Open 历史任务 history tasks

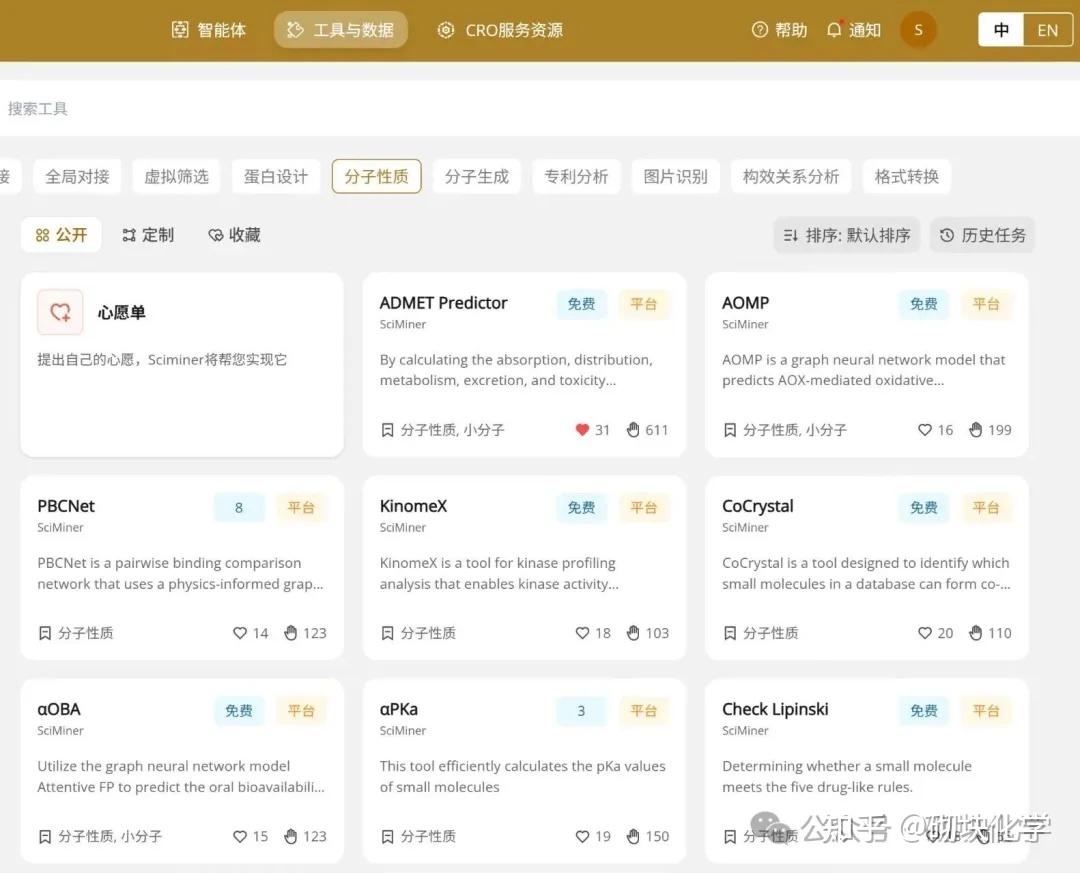[x=982, y=235]
